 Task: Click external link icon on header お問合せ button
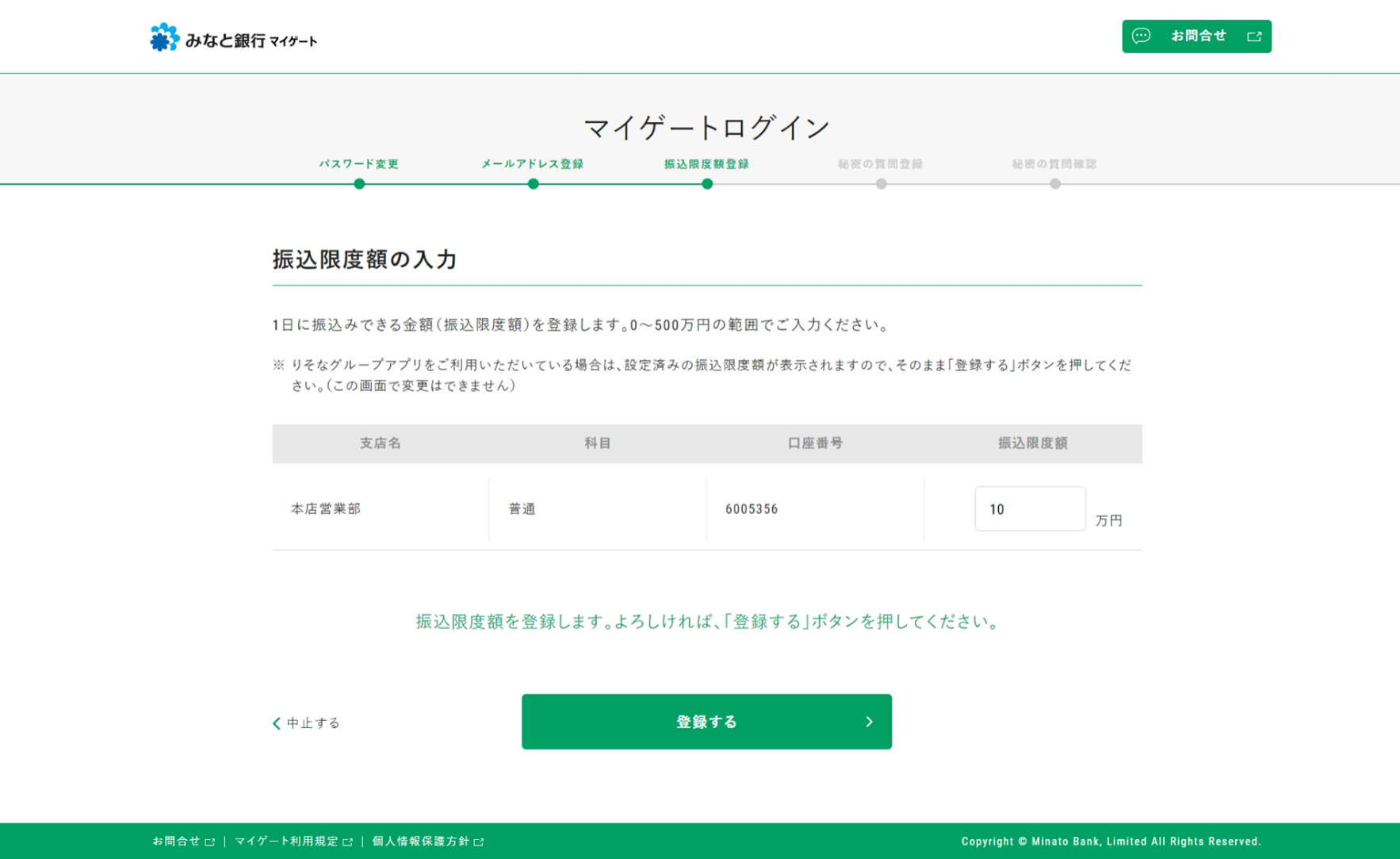[x=1253, y=36]
